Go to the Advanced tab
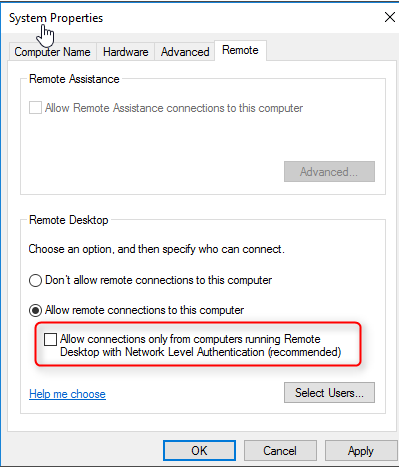 (185, 52)
